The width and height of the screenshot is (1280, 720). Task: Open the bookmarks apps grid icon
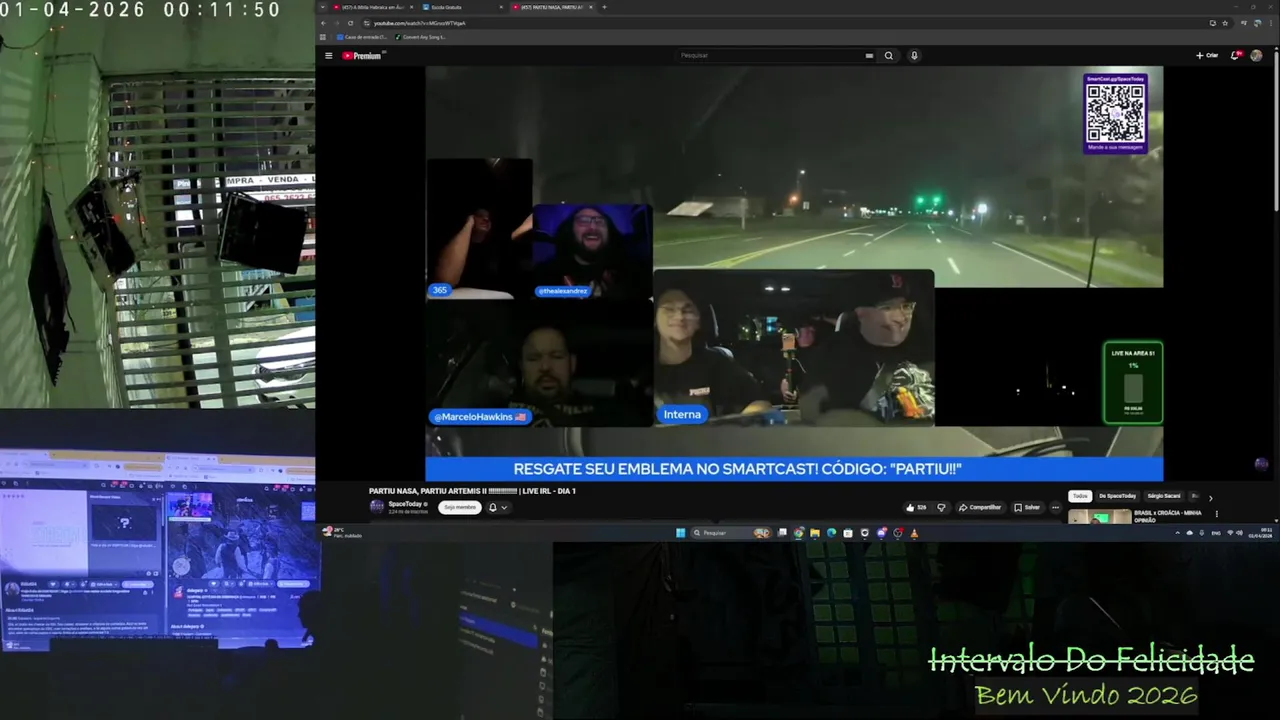(x=324, y=37)
